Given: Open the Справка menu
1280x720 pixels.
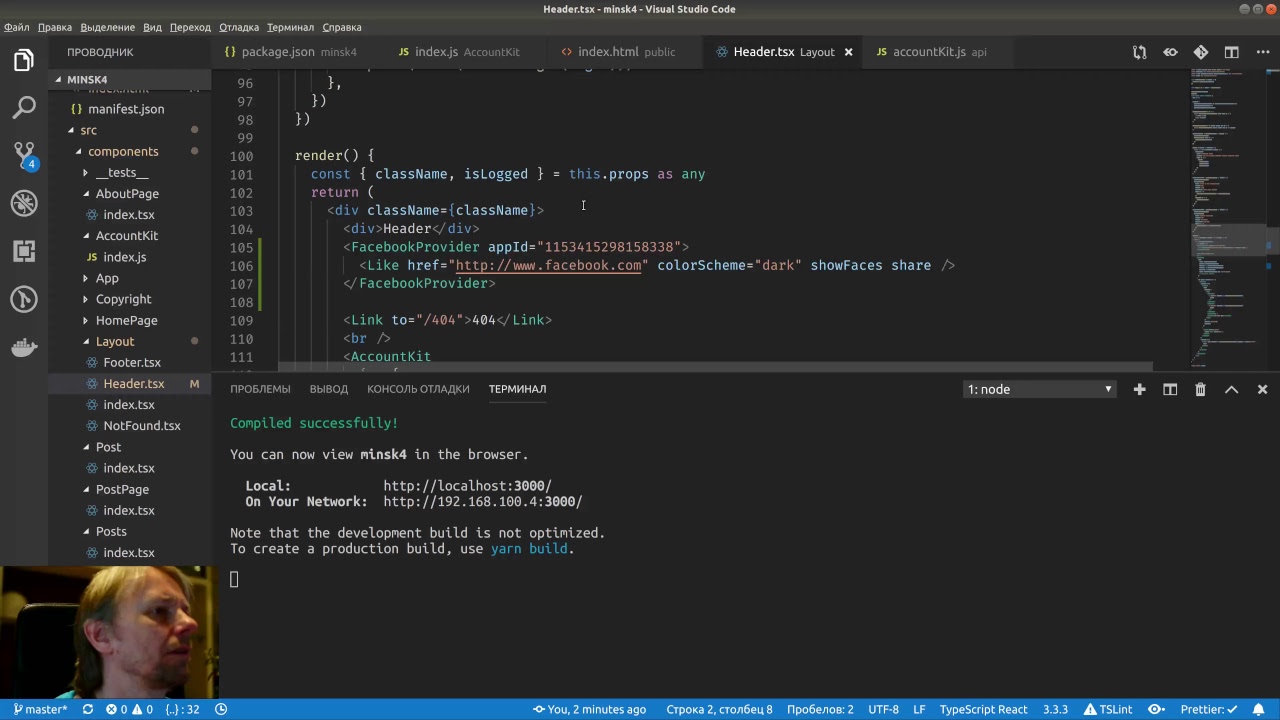Looking at the screenshot, I should [342, 27].
